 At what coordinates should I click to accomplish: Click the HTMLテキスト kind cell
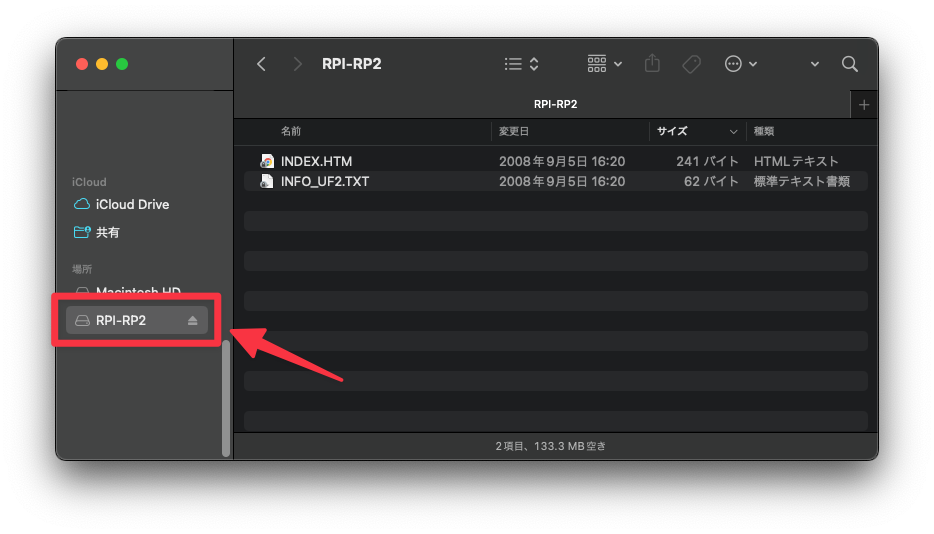point(796,162)
